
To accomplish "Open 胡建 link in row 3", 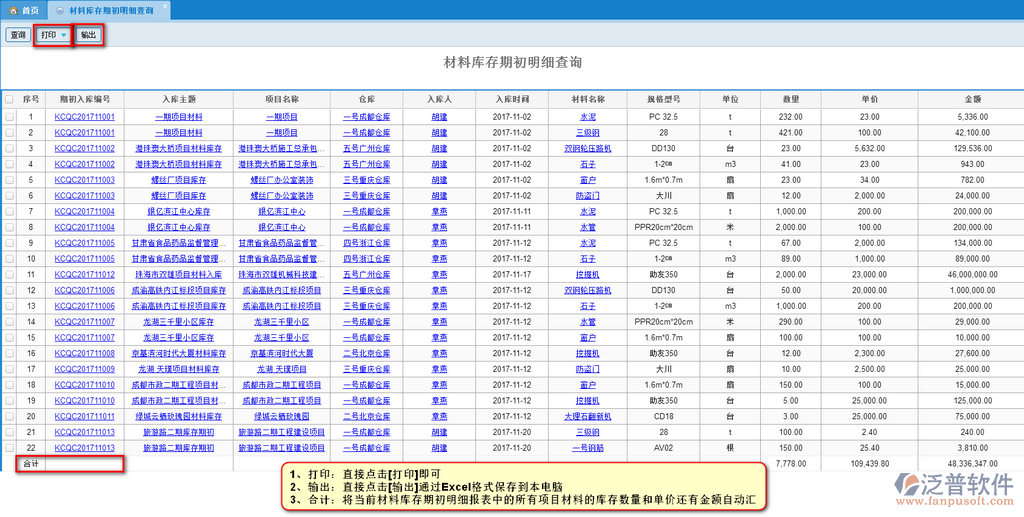I will coord(439,148).
